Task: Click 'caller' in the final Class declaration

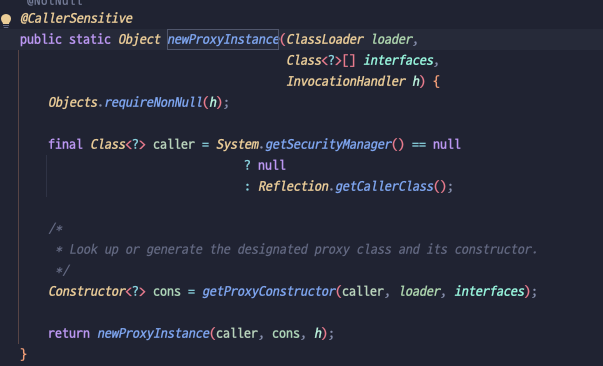Action: click(x=174, y=144)
